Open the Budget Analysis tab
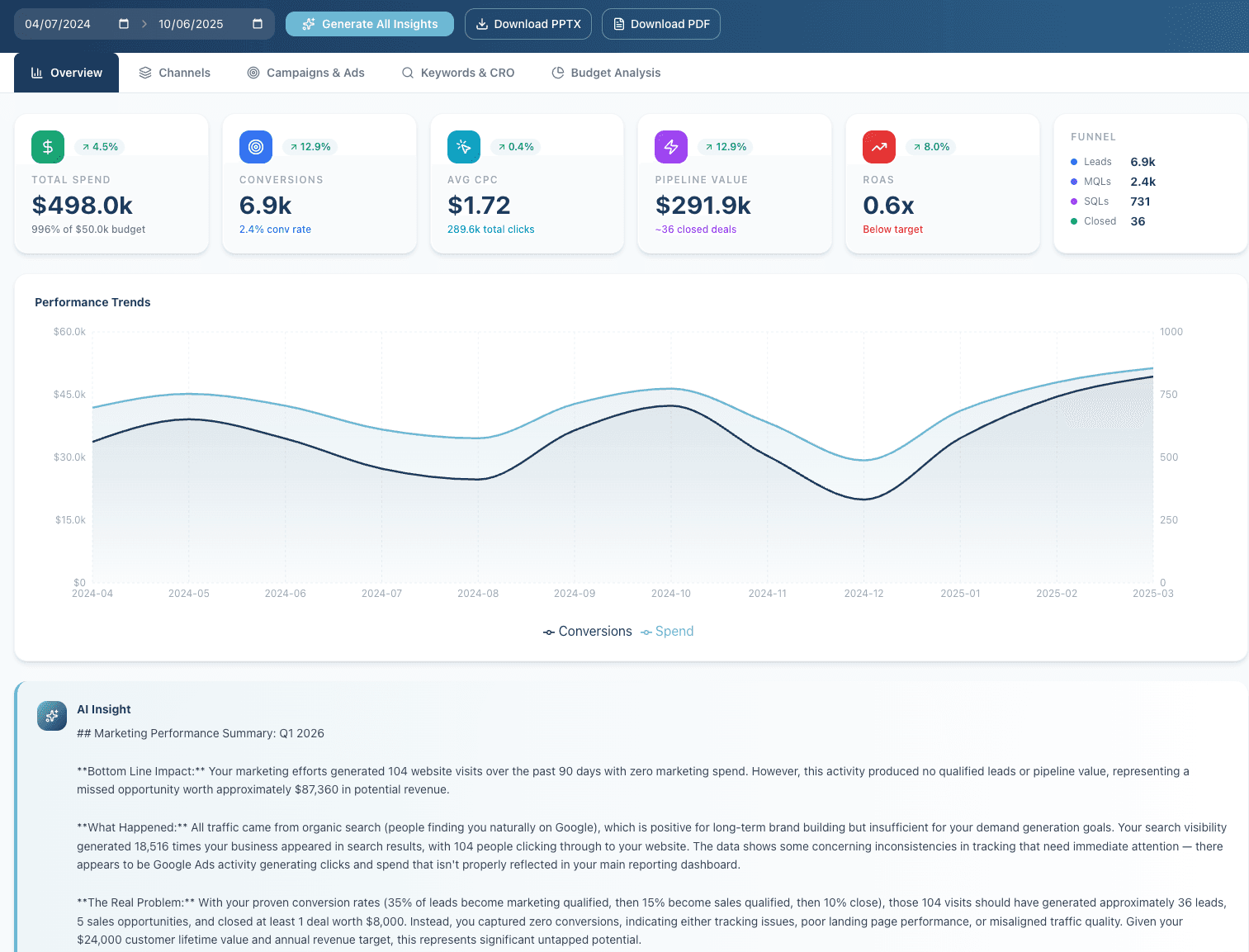The width and height of the screenshot is (1249, 952). 606,73
